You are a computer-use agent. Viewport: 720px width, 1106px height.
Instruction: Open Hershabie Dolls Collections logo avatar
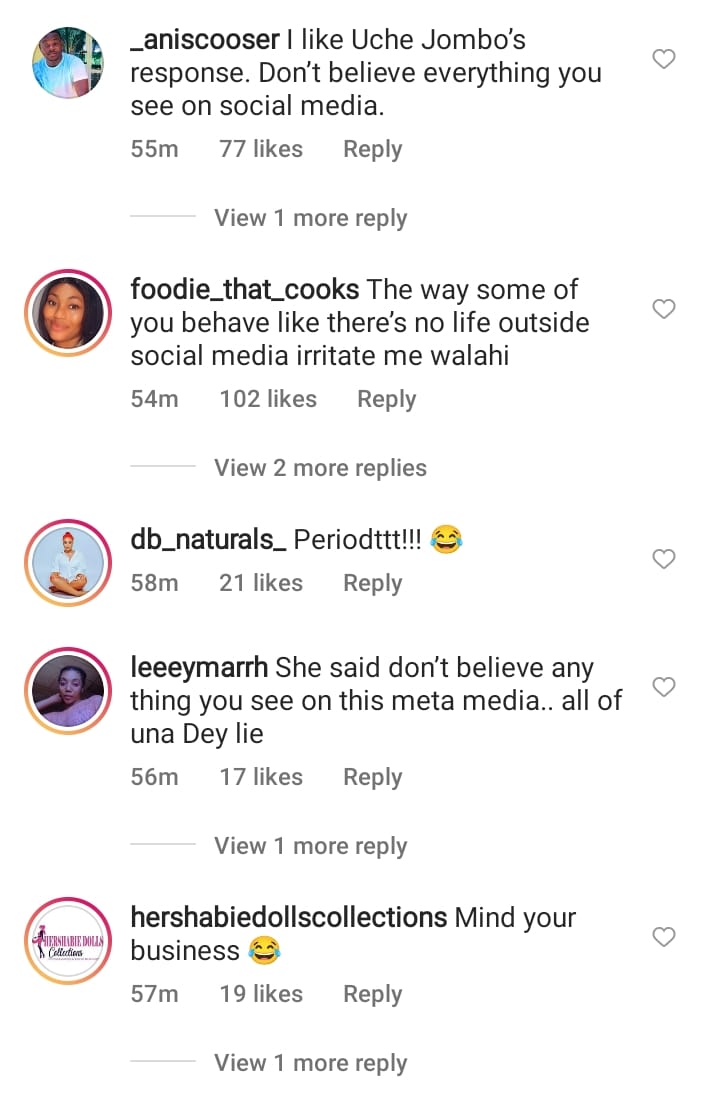click(68, 940)
